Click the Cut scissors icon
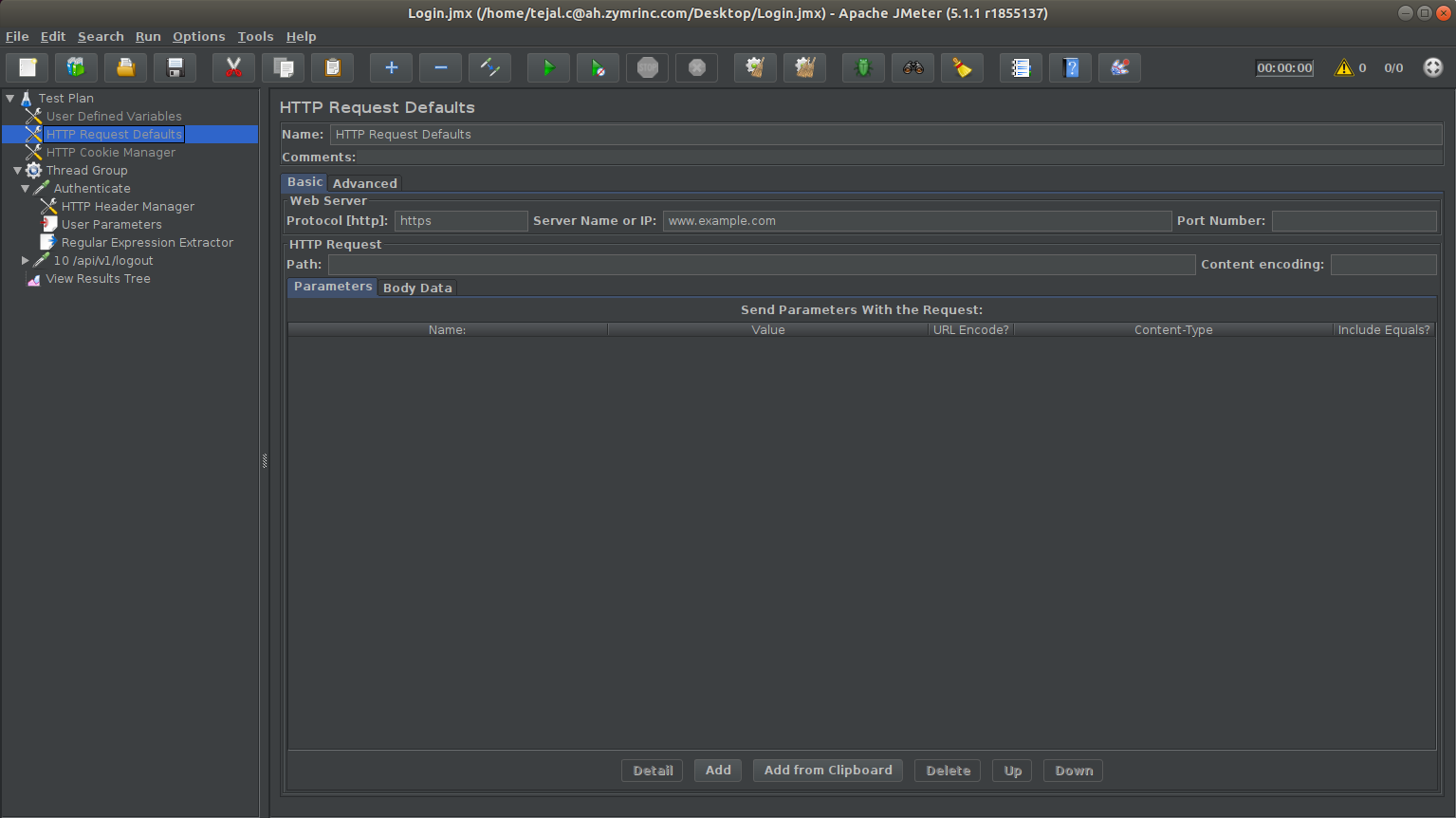Image resolution: width=1456 pixels, height=818 pixels. (x=234, y=67)
